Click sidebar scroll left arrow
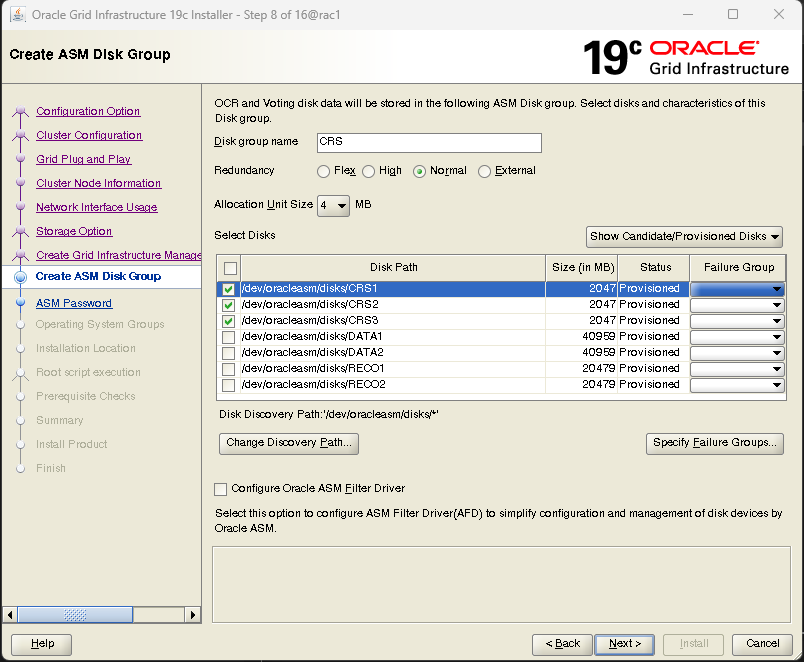This screenshot has height=662, width=804. tap(10, 615)
